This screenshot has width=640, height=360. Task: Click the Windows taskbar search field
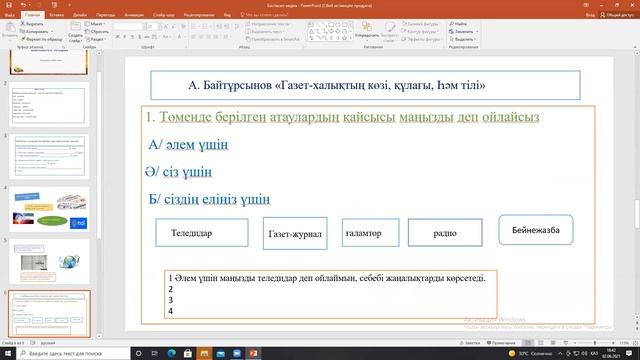(73, 353)
